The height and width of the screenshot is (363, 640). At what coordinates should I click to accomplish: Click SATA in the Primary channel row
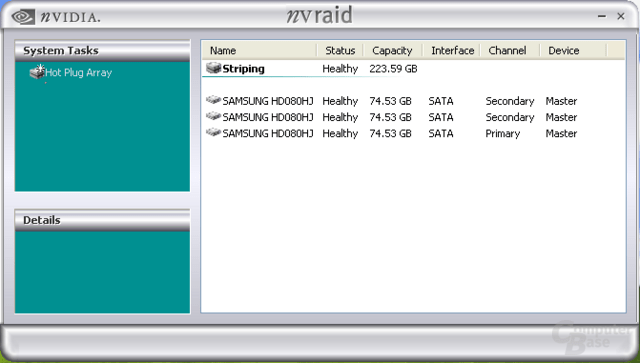(x=441, y=134)
